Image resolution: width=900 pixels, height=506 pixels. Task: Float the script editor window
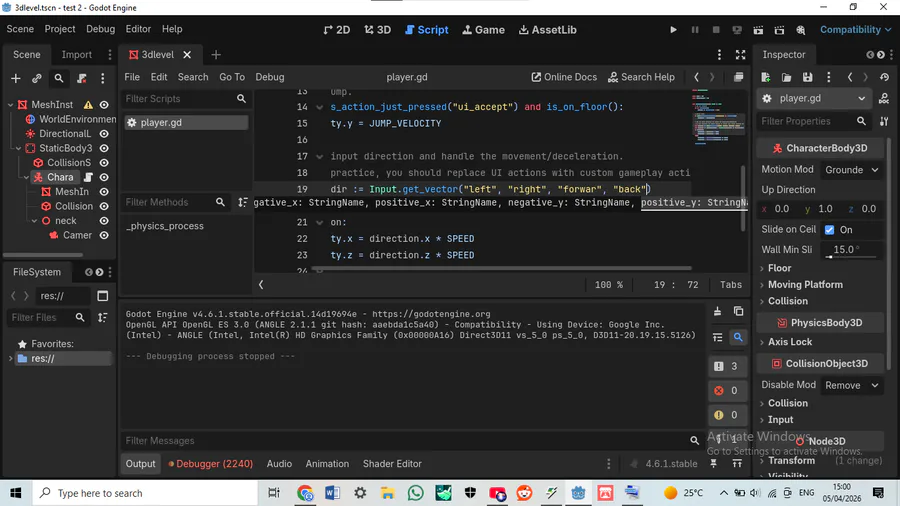coord(738,77)
